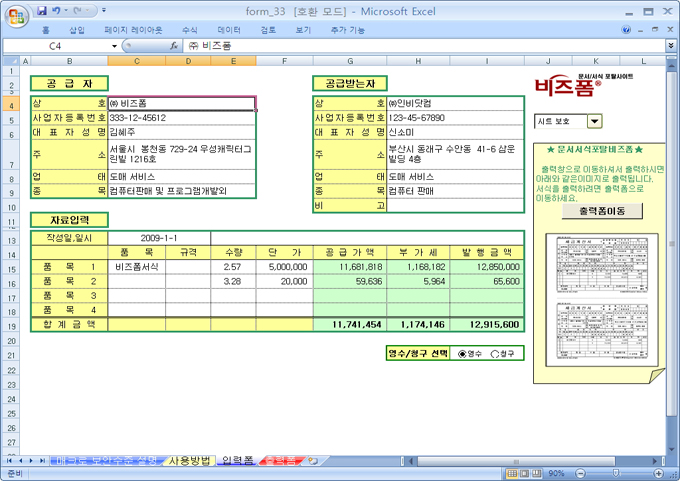This screenshot has height=481, width=680.
Task: Select the 영수 radio button
Action: point(461,353)
